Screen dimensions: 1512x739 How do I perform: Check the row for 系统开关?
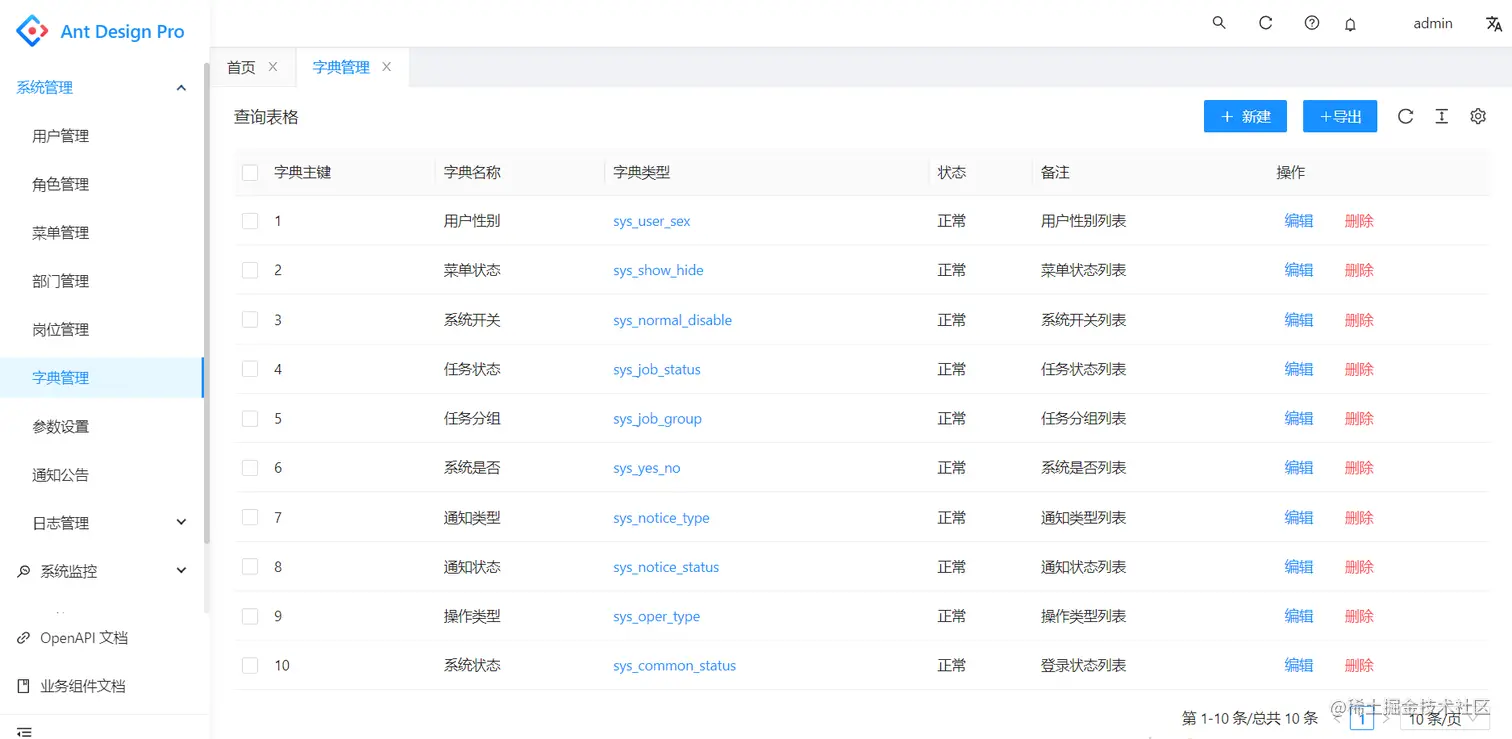pyautogui.click(x=250, y=320)
